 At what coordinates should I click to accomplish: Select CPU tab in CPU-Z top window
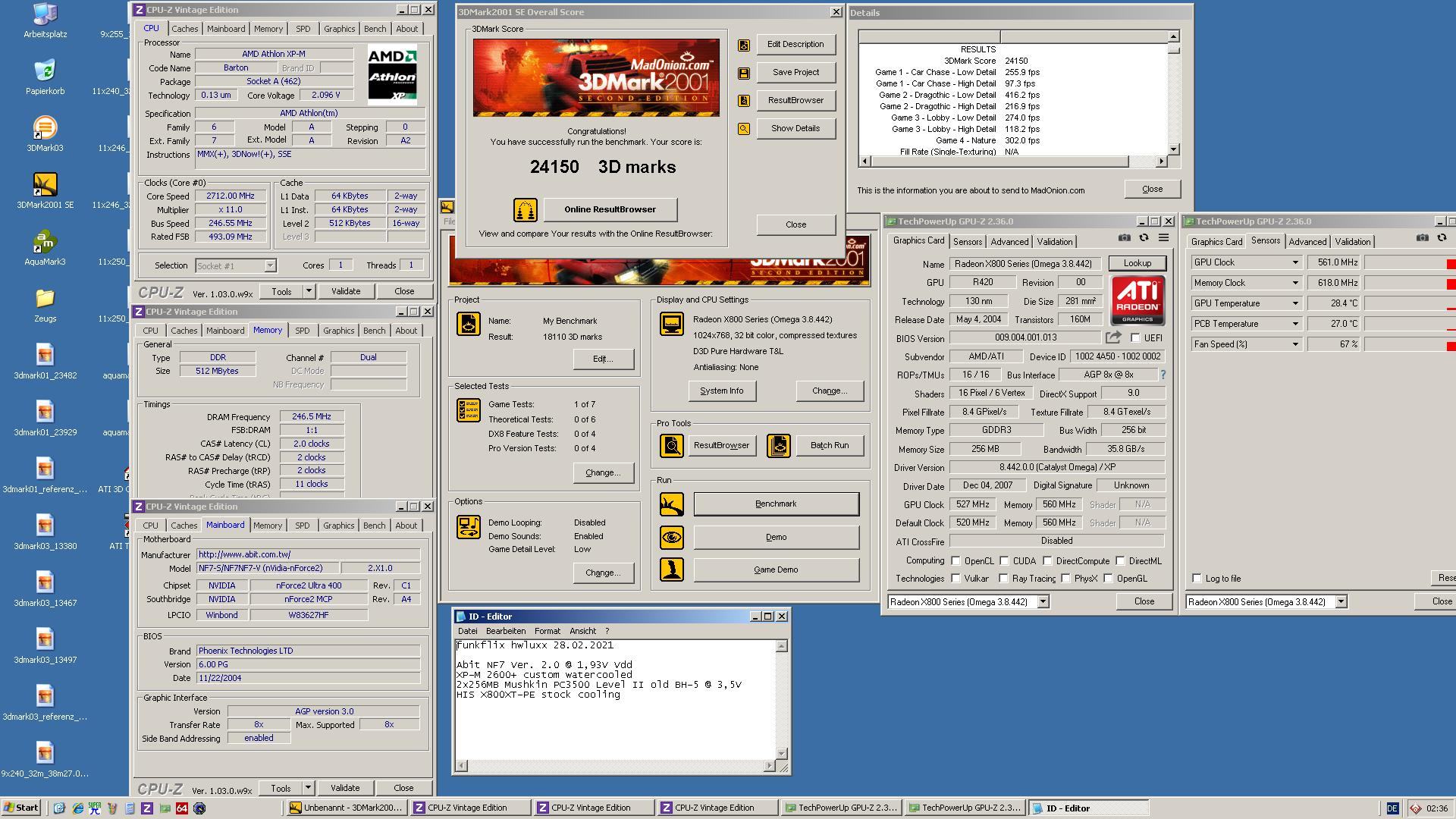153,28
